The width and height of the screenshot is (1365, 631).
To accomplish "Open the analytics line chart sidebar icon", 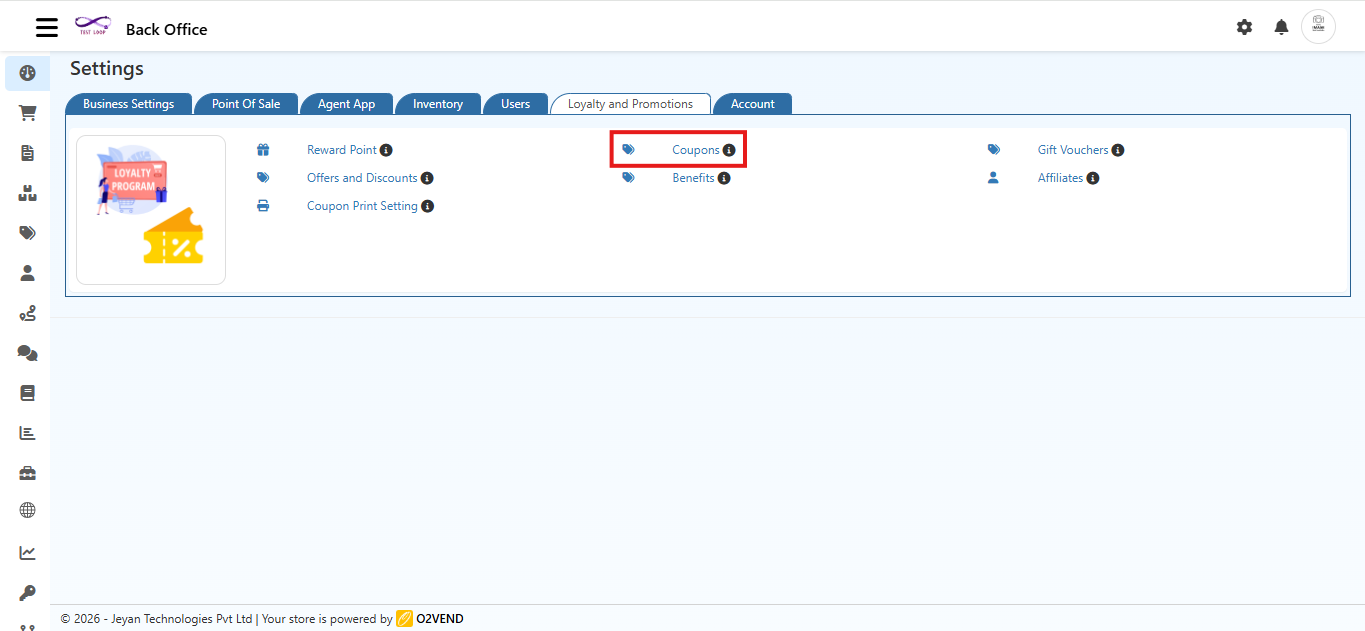I will click(x=26, y=552).
